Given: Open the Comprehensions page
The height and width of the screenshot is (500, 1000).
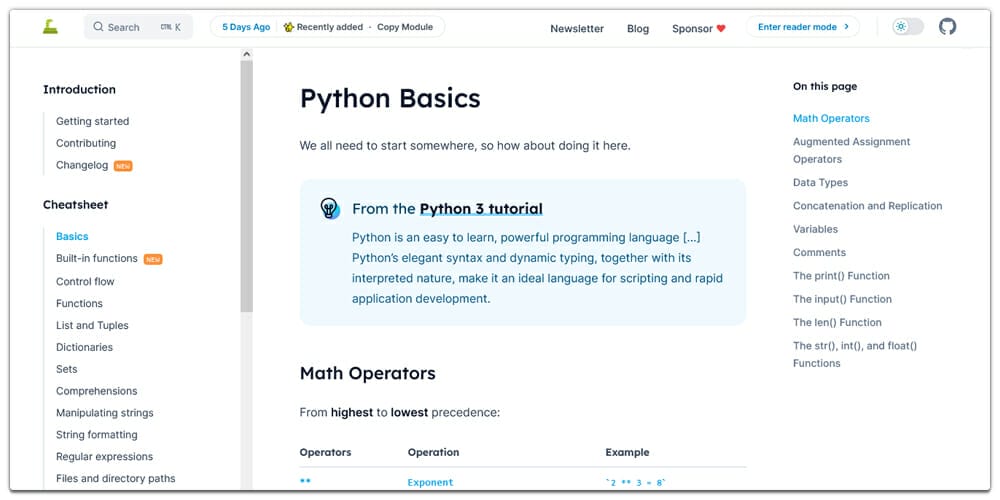Looking at the screenshot, I should tap(96, 391).
